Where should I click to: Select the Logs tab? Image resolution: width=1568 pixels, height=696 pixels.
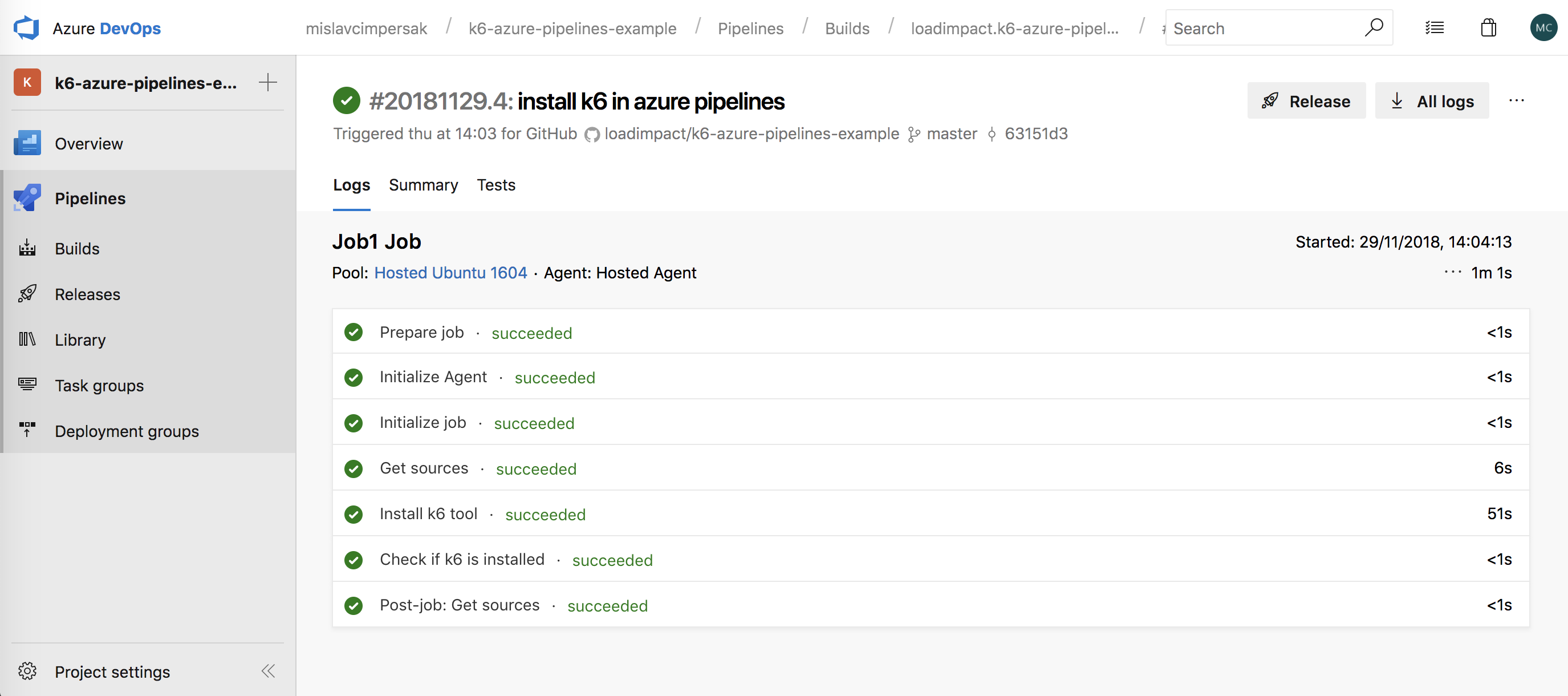(352, 184)
